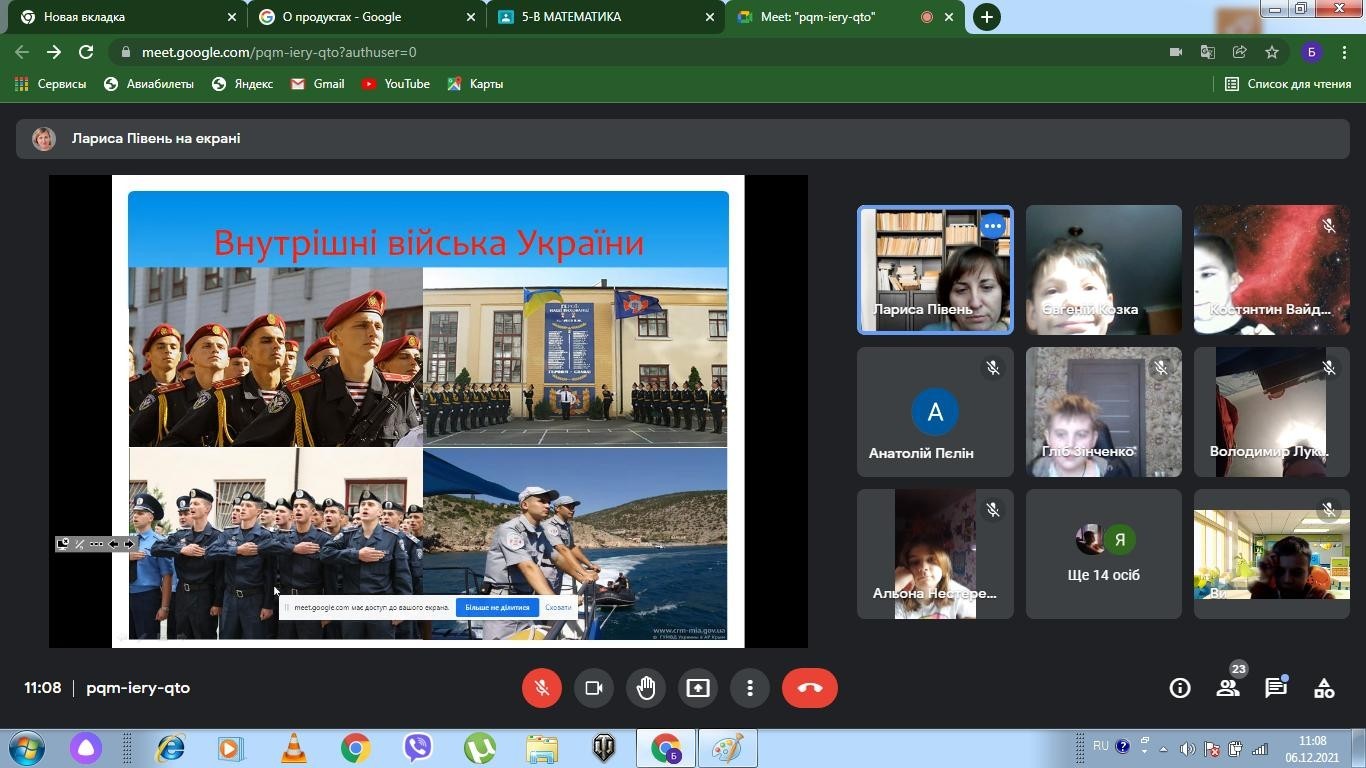Open Список для чтения reading list

(1288, 84)
